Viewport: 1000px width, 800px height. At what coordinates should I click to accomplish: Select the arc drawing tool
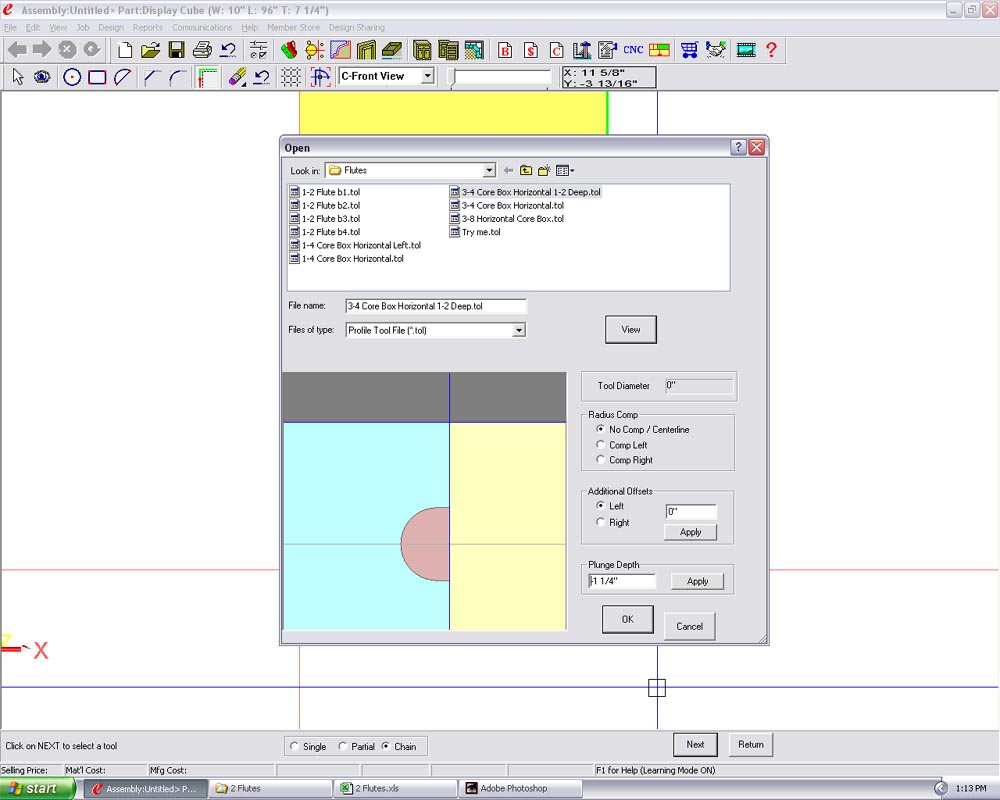click(x=122, y=77)
